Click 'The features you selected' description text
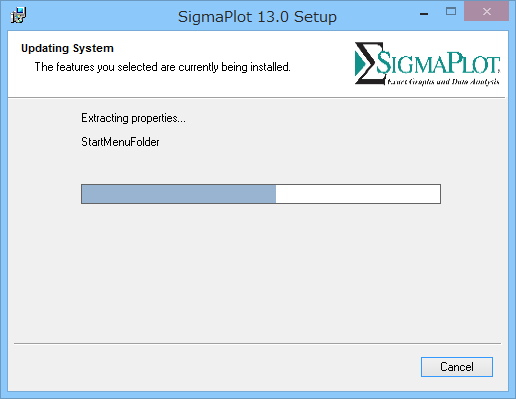Screen dimensions: 516x399 tap(163, 67)
